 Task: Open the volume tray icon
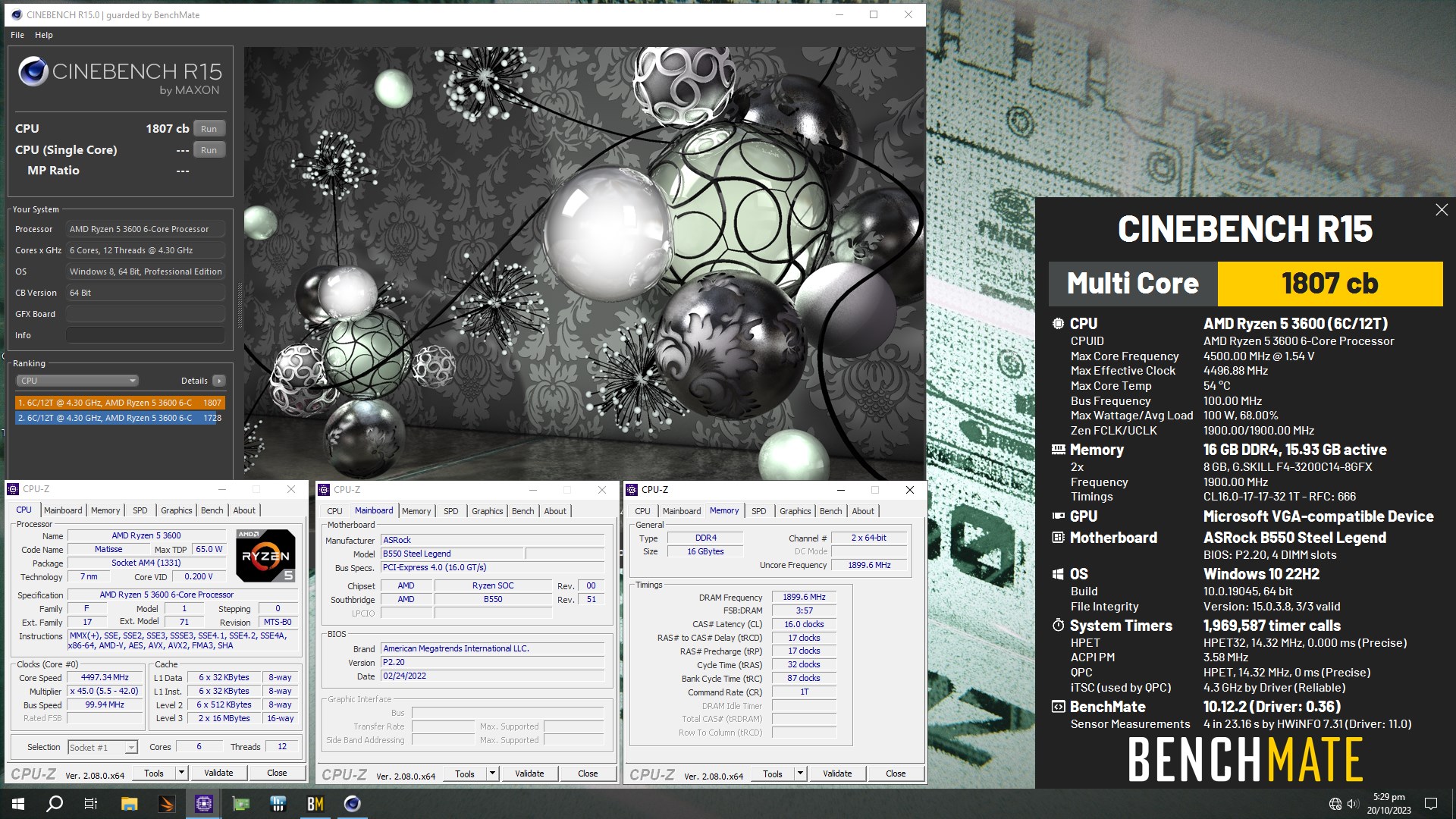coord(1353,804)
